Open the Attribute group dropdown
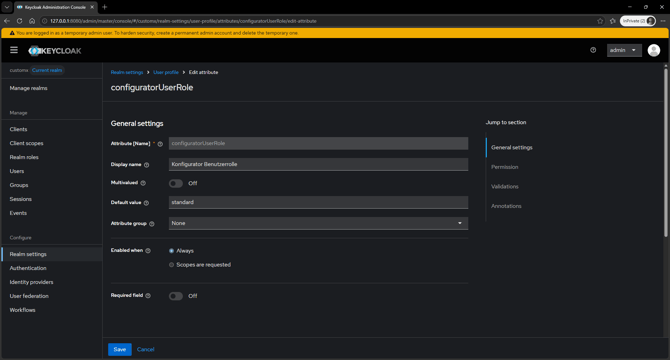 318,223
